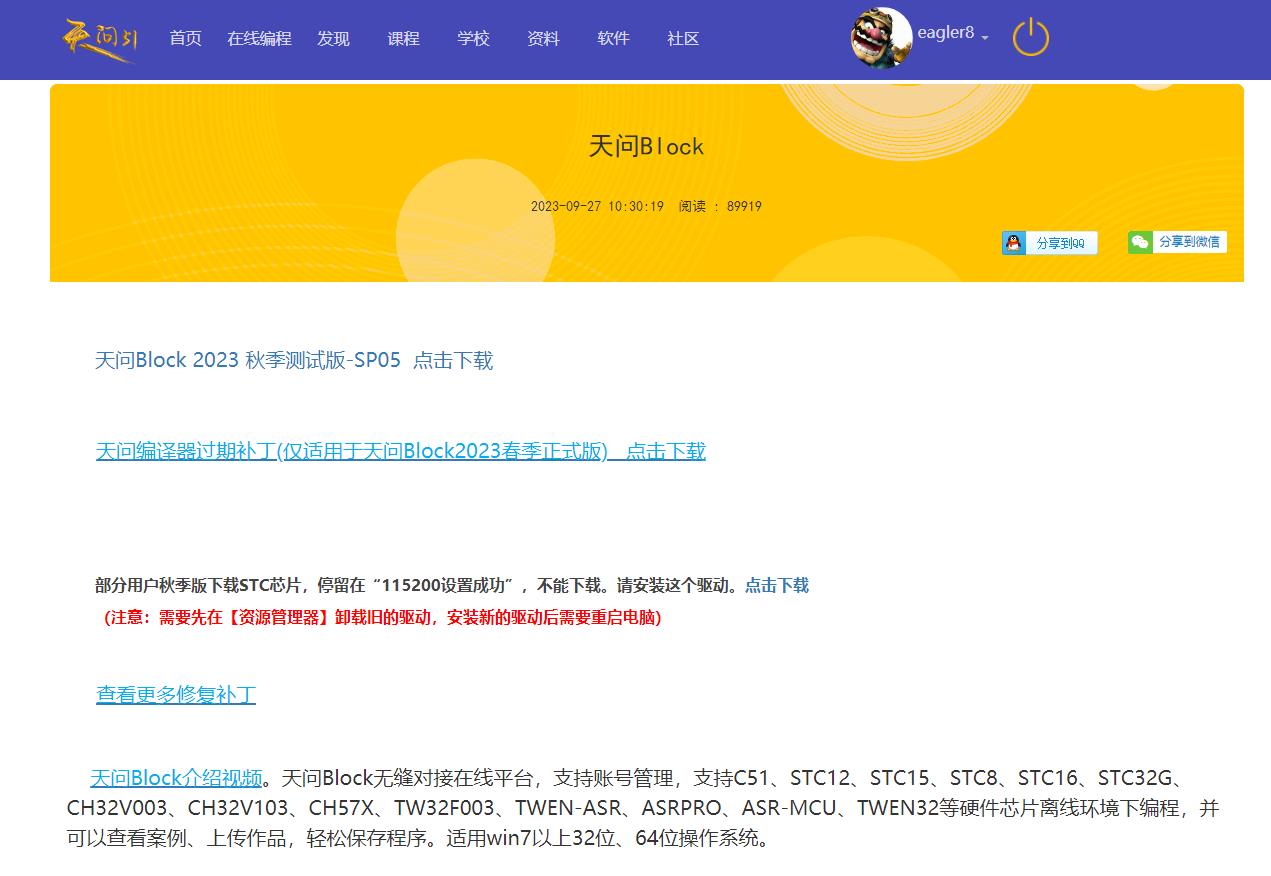Share page via 分享到QQ button
The height and width of the screenshot is (876, 1271).
[x=1050, y=243]
